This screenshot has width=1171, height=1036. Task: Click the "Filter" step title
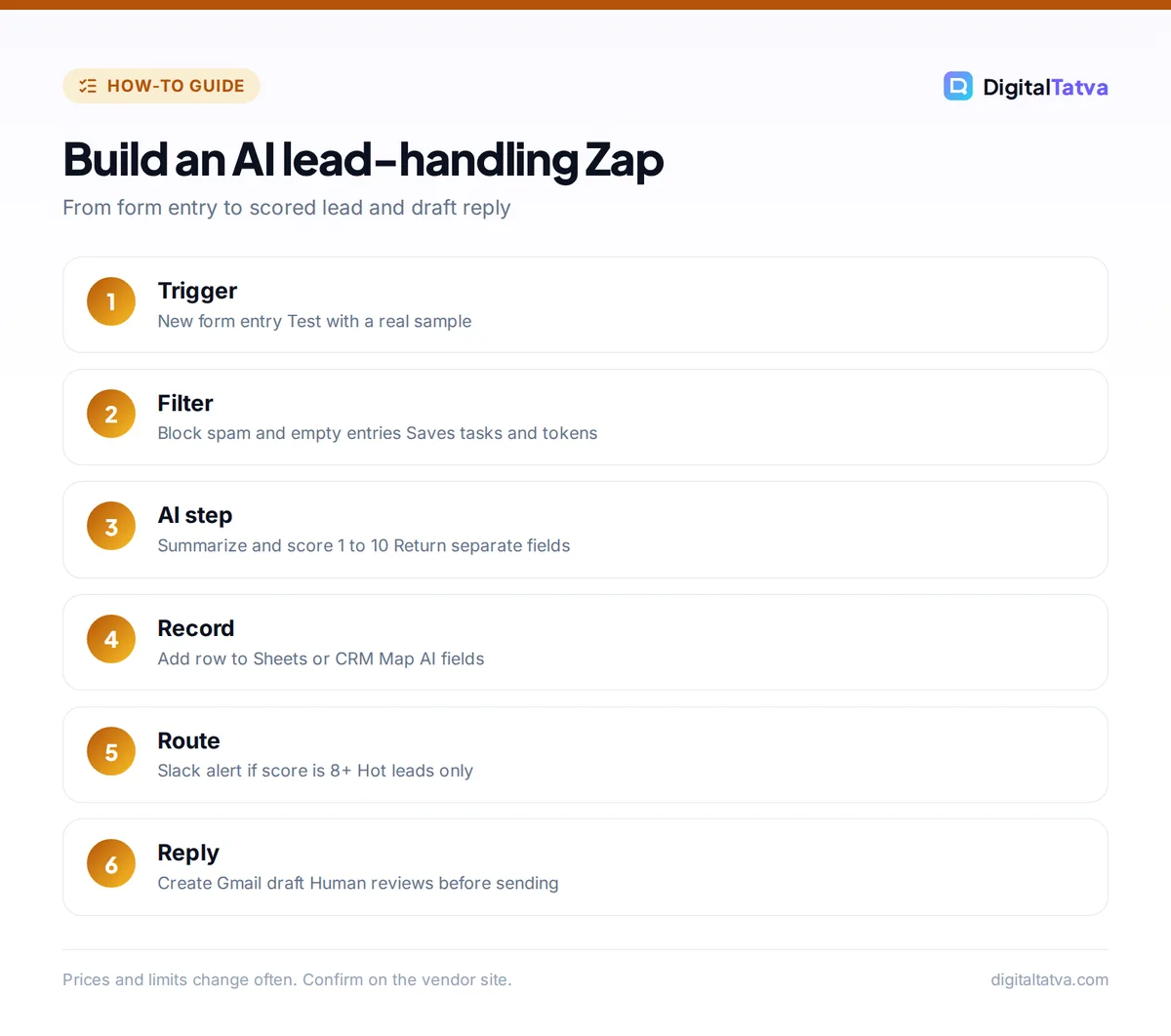(x=185, y=403)
